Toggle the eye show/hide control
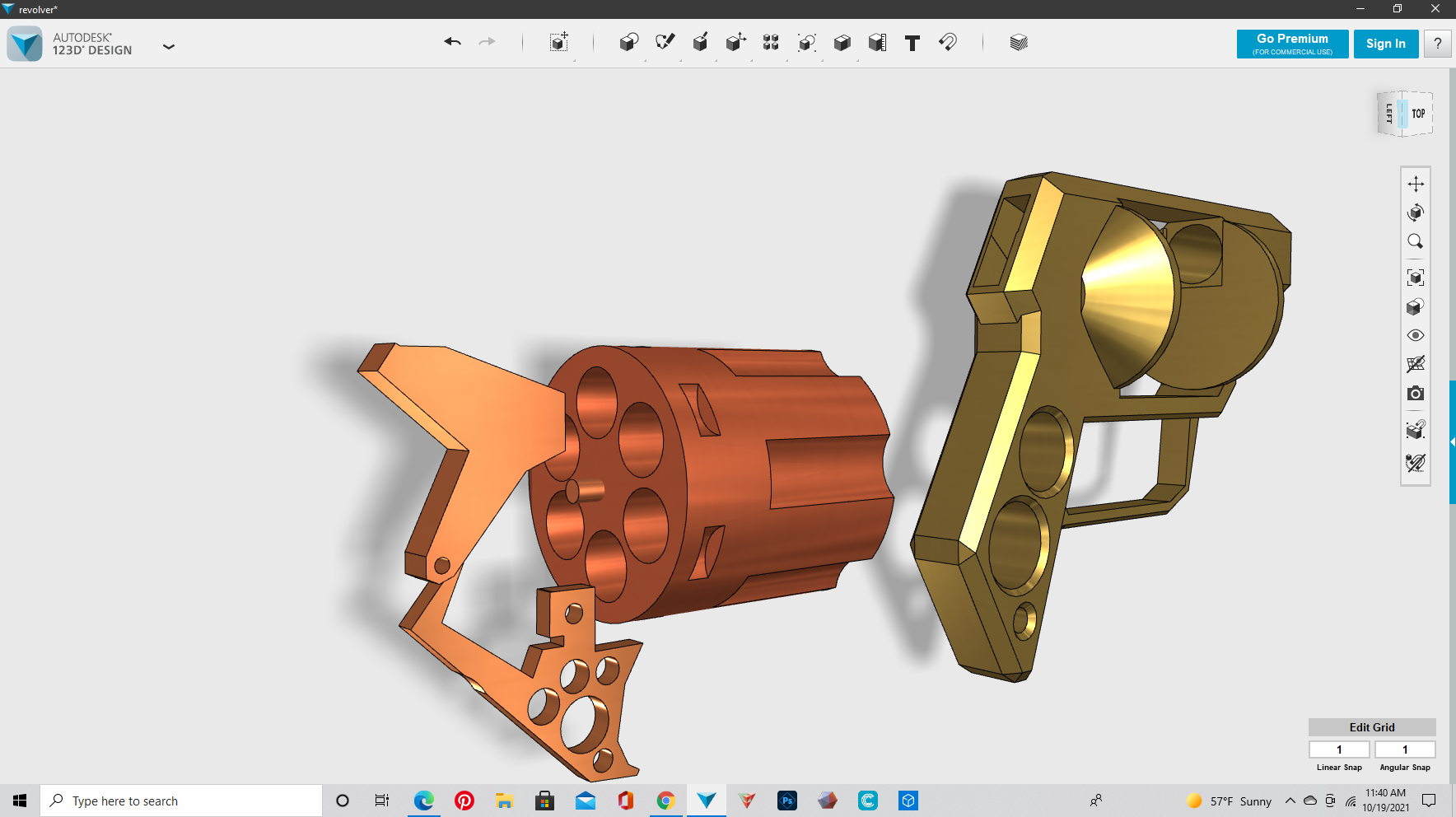 coord(1415,335)
